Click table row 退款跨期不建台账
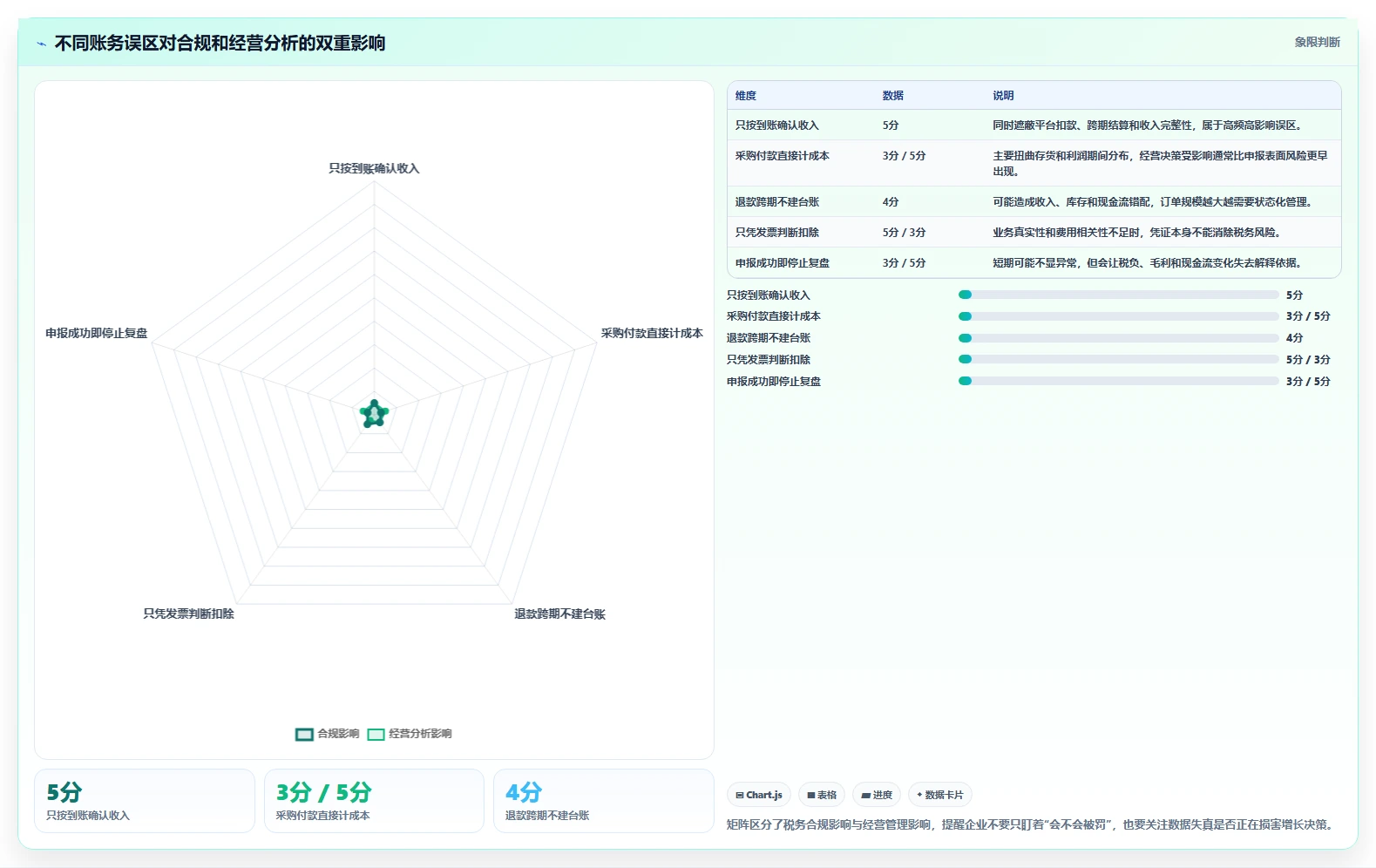 click(1034, 202)
